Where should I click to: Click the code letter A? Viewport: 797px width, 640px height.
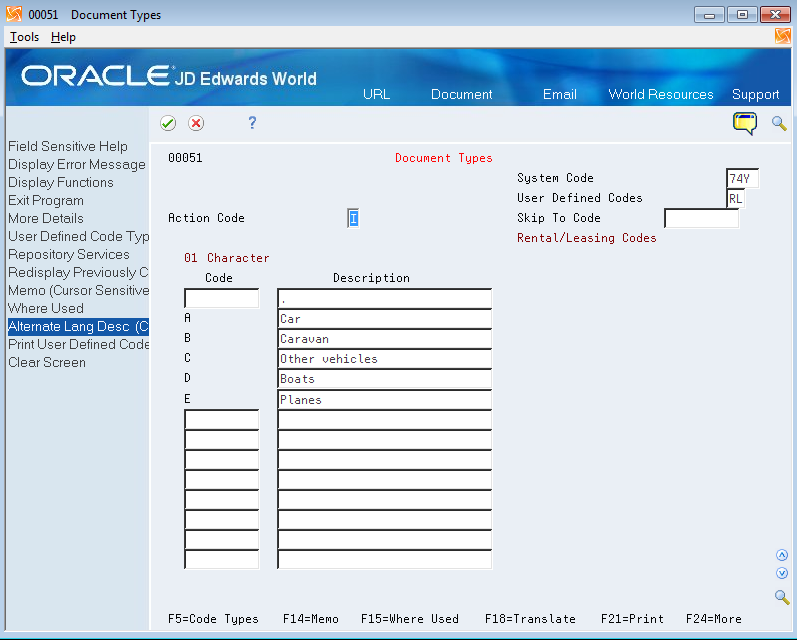(188, 318)
